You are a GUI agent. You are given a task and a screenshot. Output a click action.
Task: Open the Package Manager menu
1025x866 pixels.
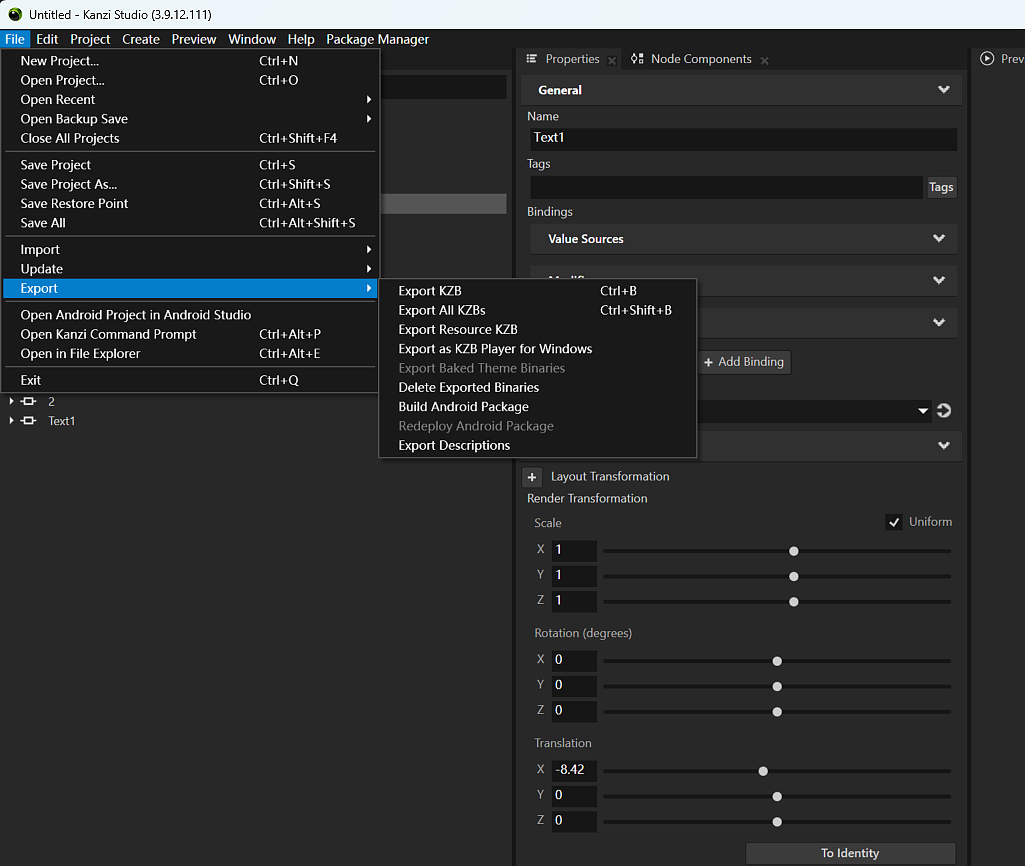[x=377, y=39]
